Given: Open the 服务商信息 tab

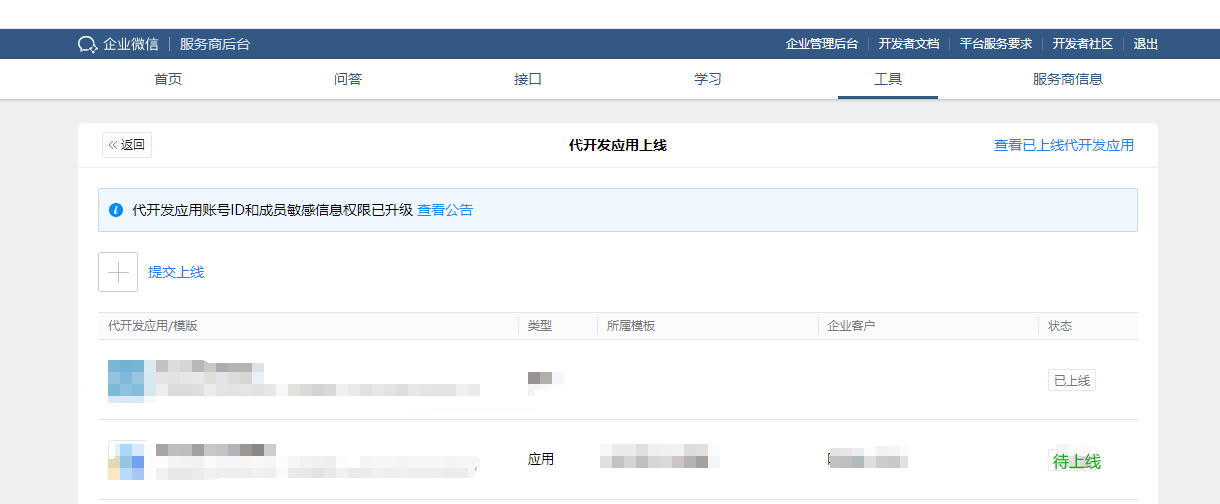Looking at the screenshot, I should point(1068,79).
